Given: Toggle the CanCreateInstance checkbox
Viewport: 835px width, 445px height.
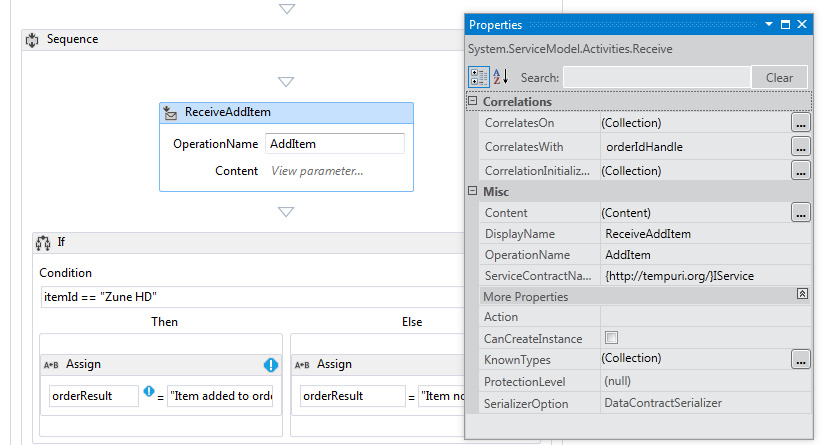Looking at the screenshot, I should point(611,338).
